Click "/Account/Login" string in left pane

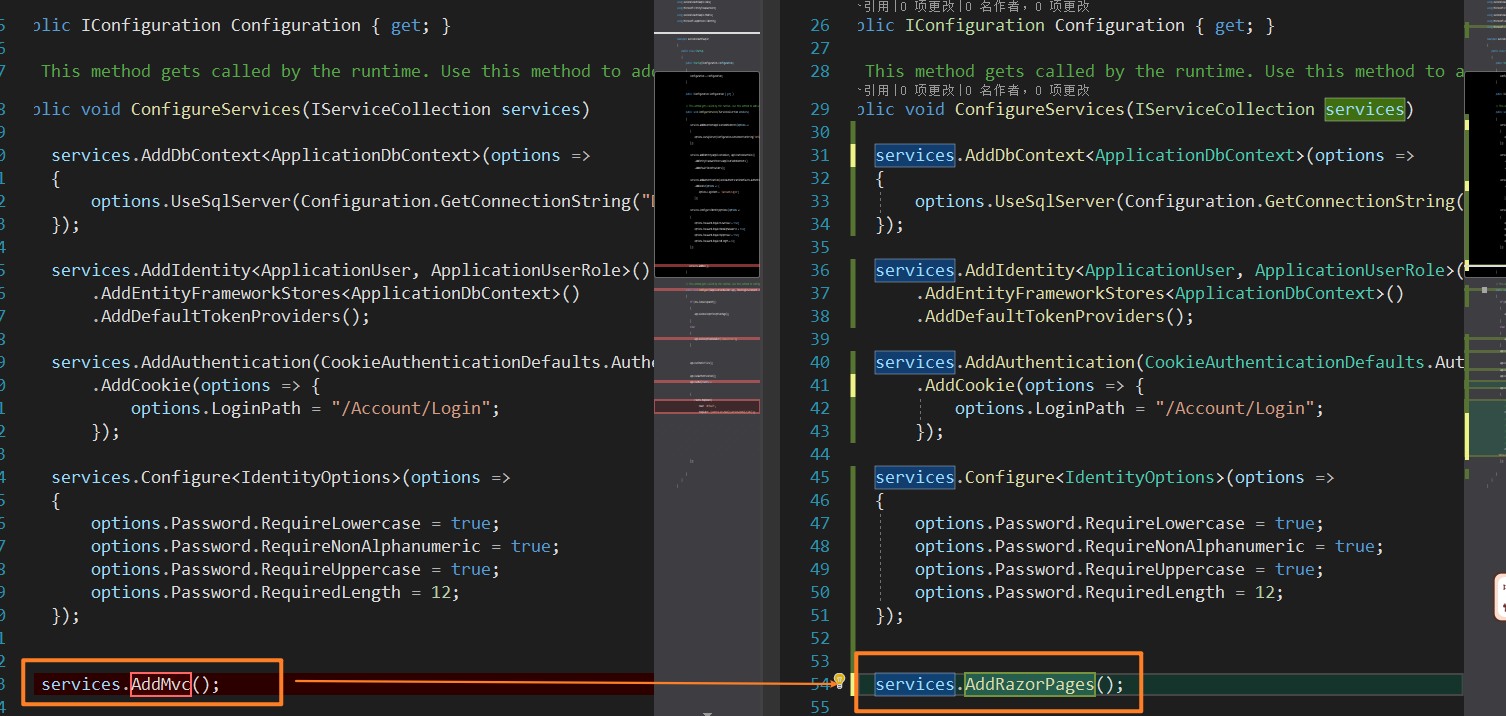(x=411, y=408)
